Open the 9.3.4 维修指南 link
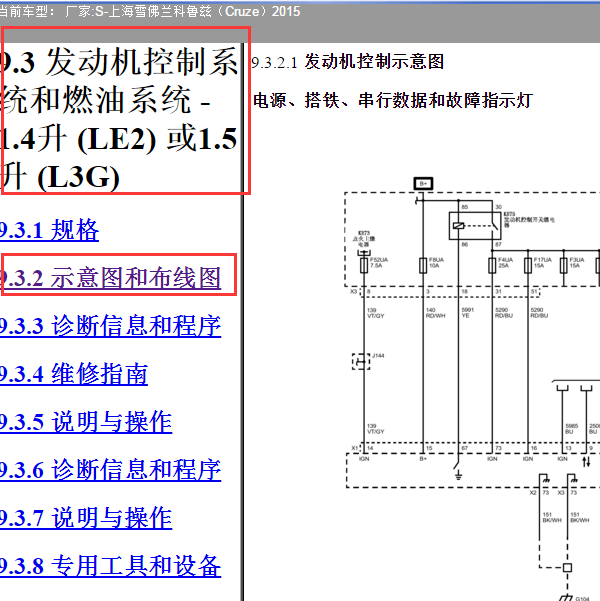600x601 pixels. click(x=74, y=374)
